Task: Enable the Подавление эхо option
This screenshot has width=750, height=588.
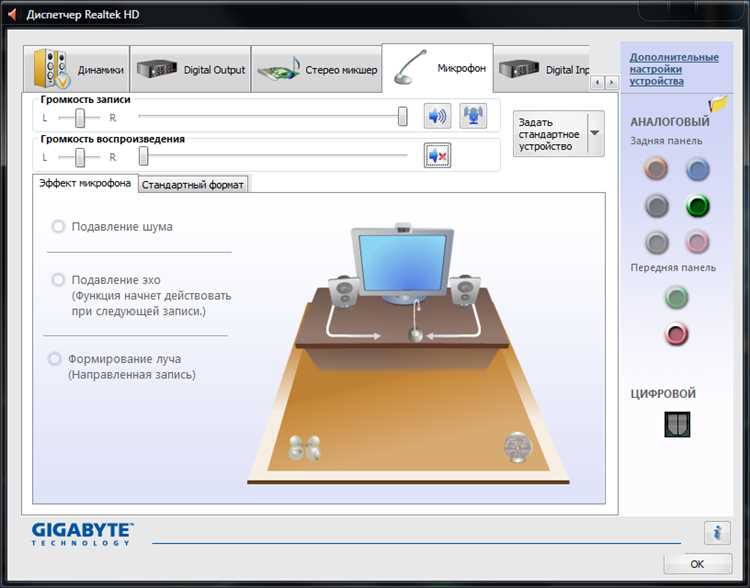Action: (x=58, y=280)
